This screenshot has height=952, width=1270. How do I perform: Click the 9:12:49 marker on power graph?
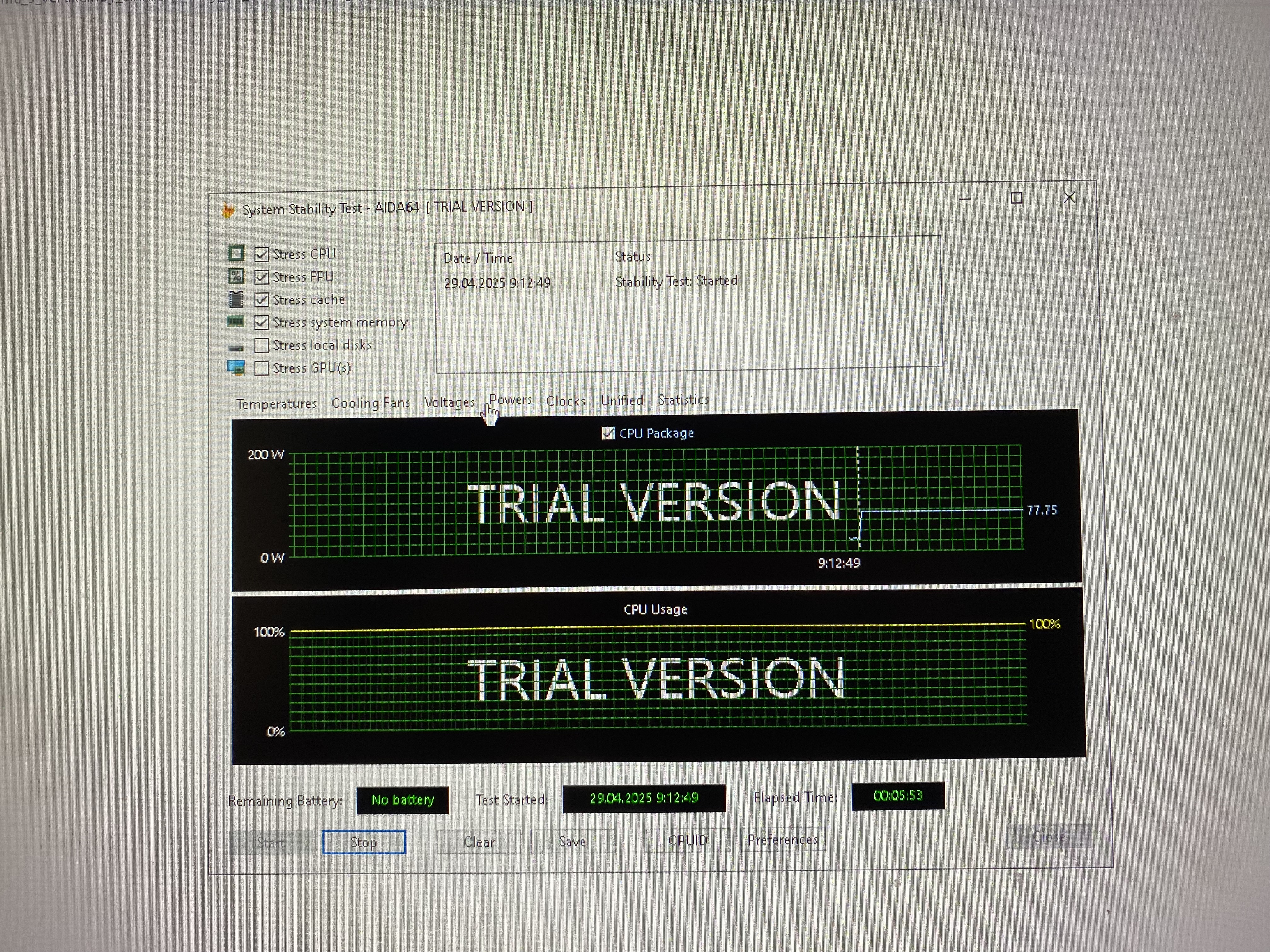click(x=839, y=563)
